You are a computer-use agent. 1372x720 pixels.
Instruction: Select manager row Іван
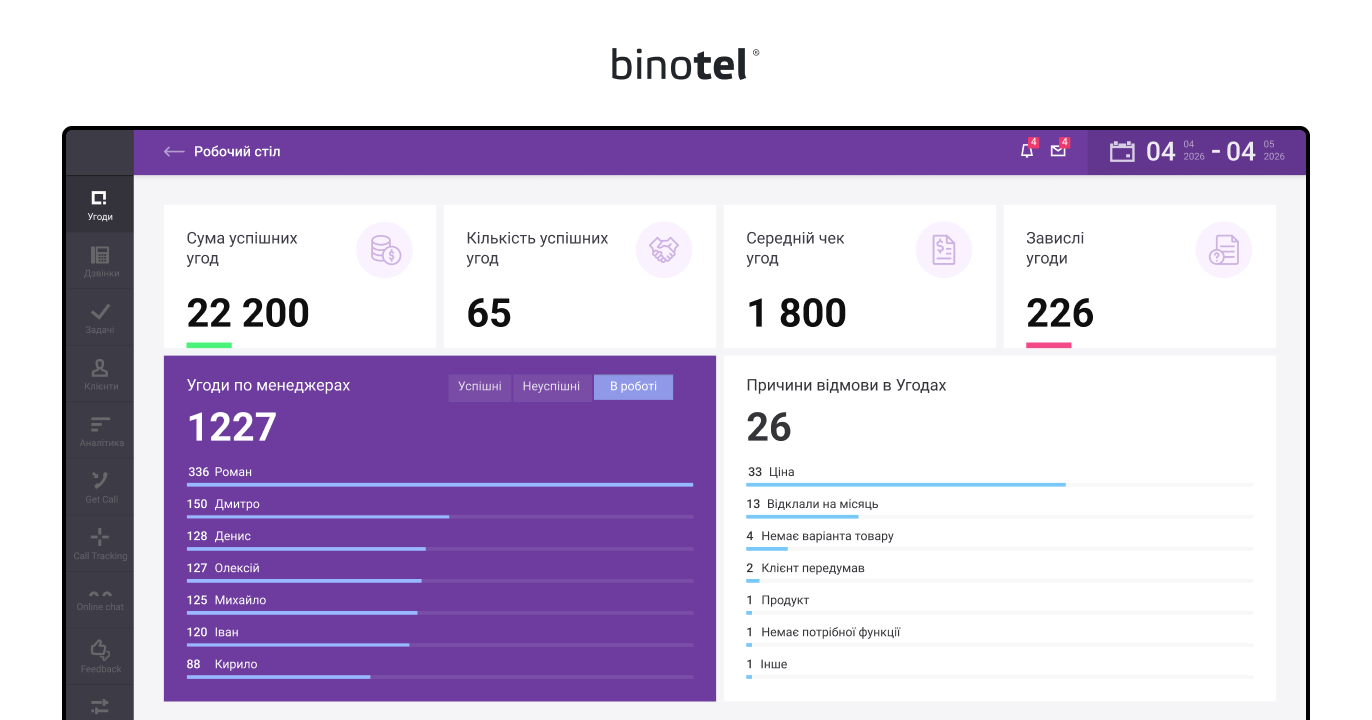440,636
